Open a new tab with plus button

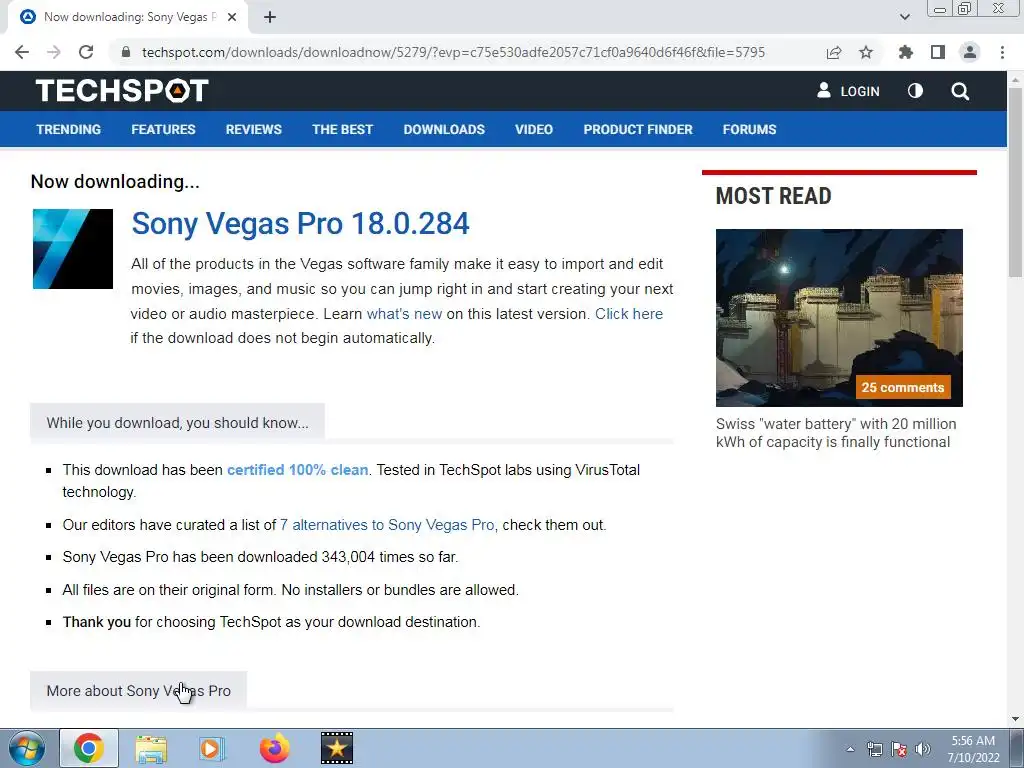270,17
